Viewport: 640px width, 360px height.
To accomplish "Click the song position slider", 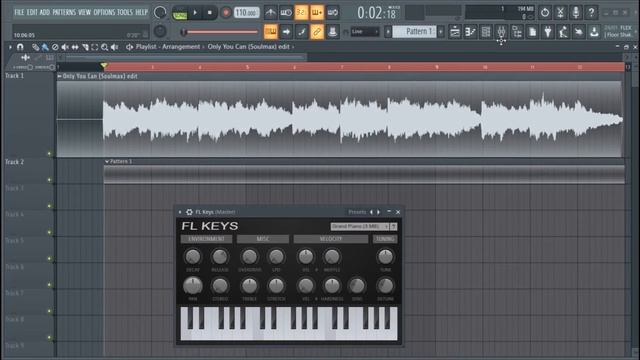I will (220, 32).
